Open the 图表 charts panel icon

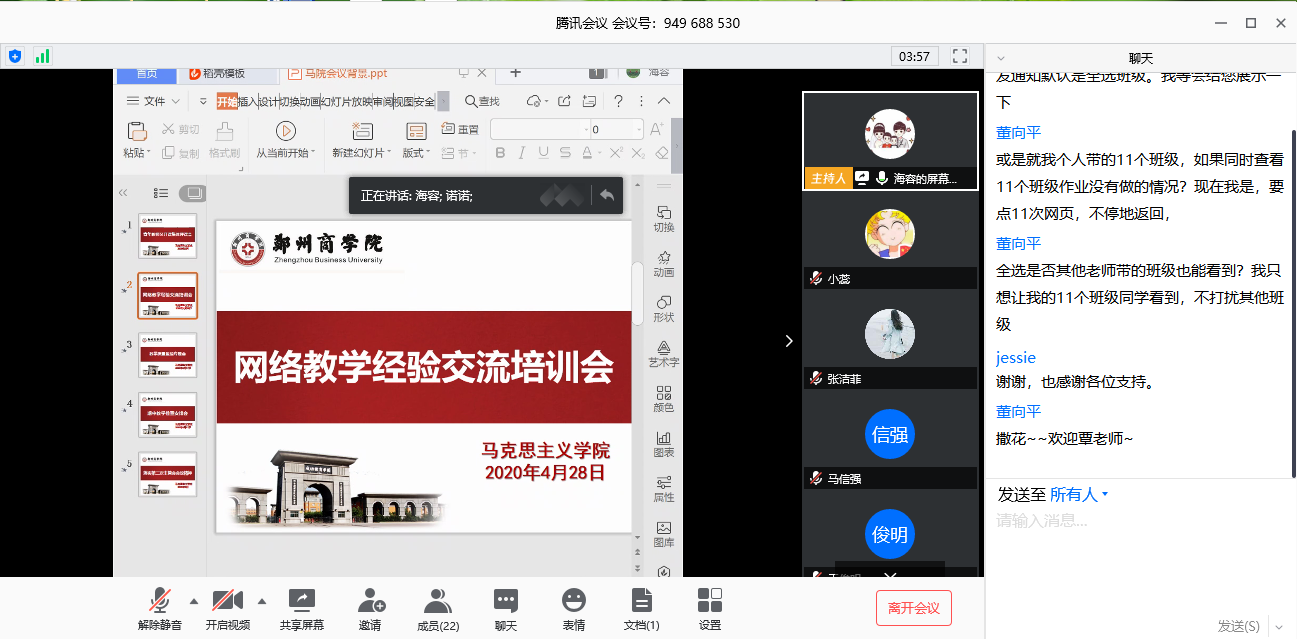coord(663,441)
